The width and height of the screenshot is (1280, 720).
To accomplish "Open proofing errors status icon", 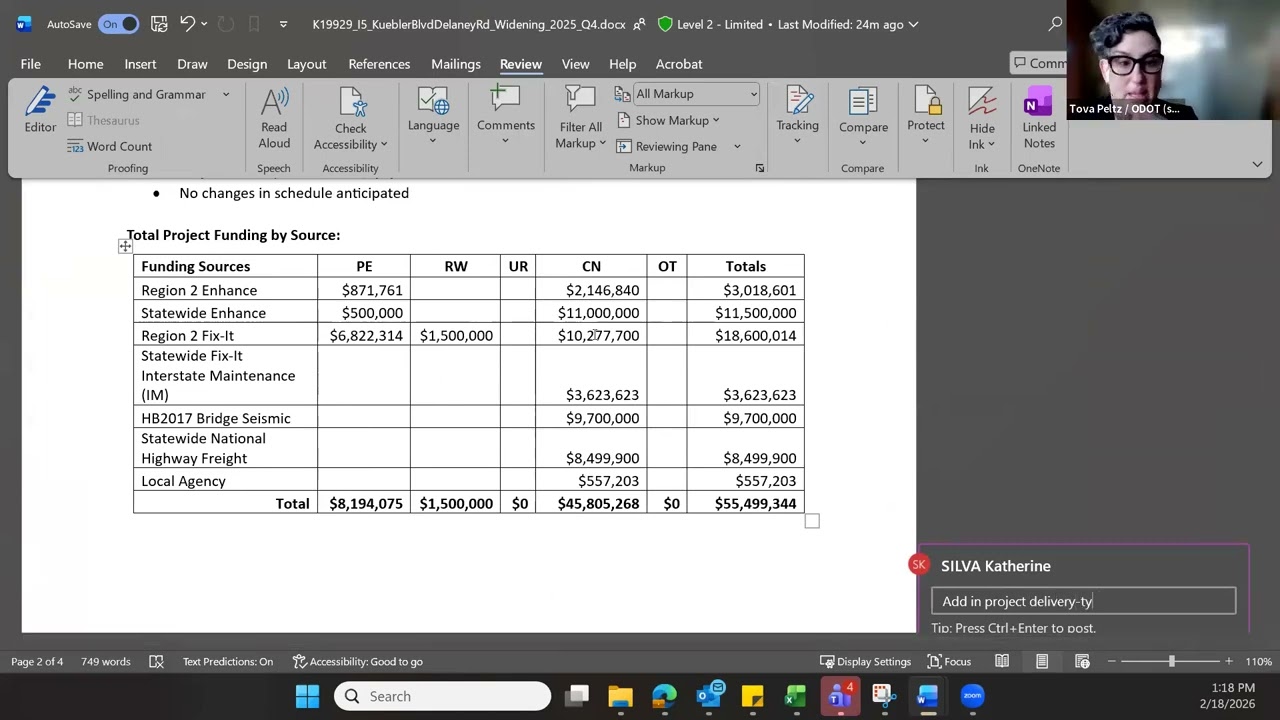I will click(156, 661).
